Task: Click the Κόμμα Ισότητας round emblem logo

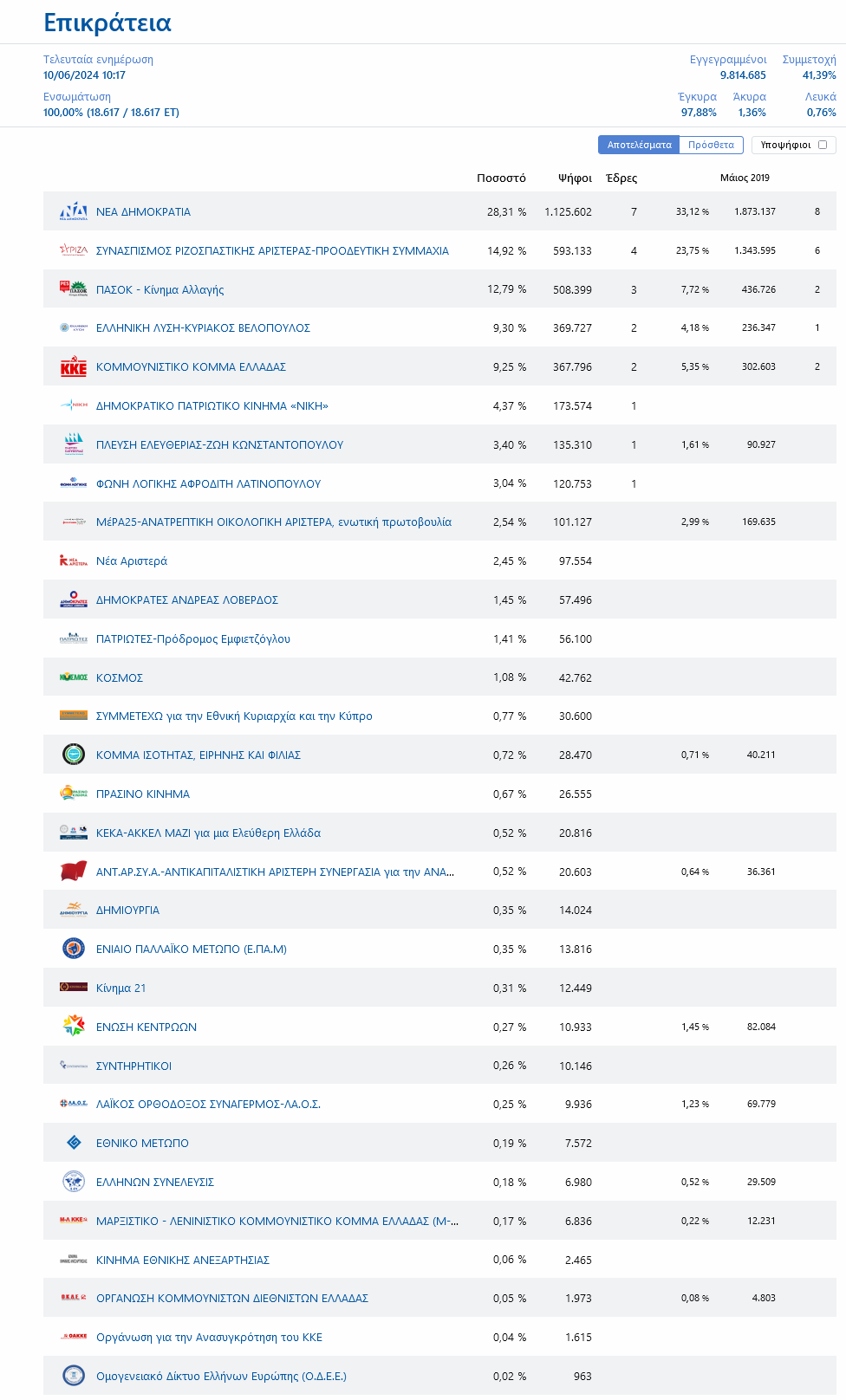Action: [74, 755]
